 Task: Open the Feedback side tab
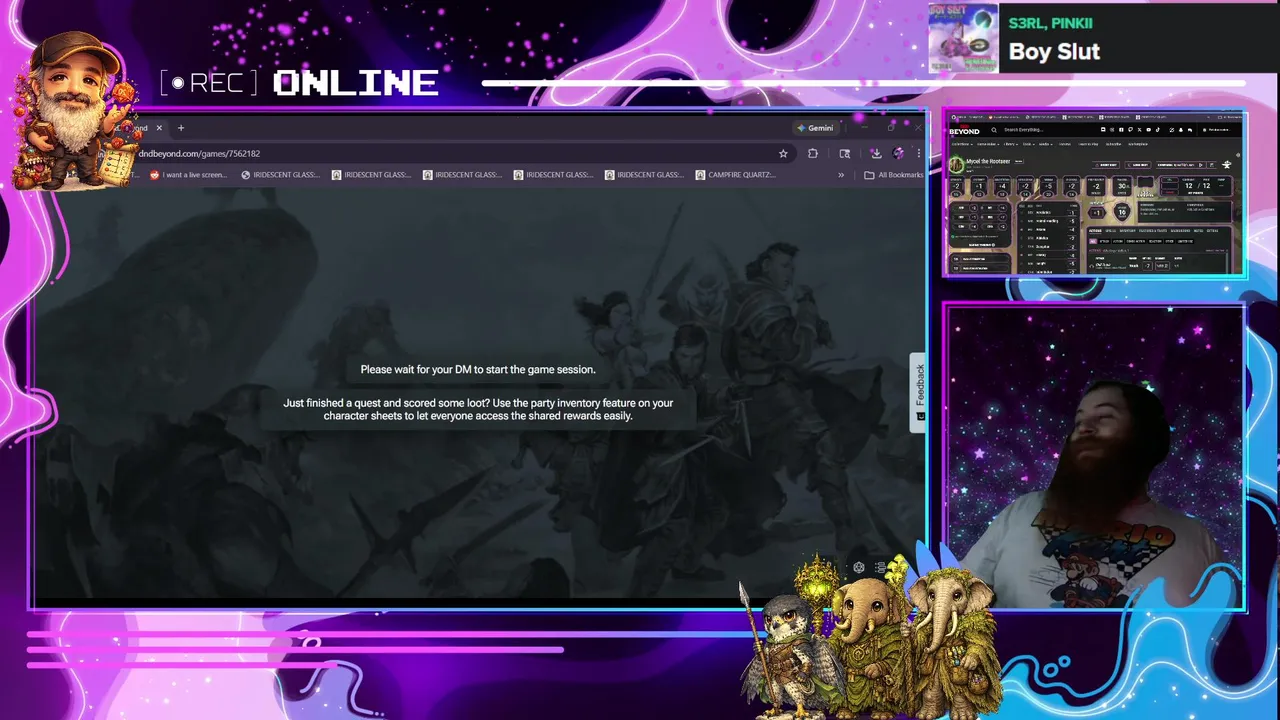[x=919, y=392]
